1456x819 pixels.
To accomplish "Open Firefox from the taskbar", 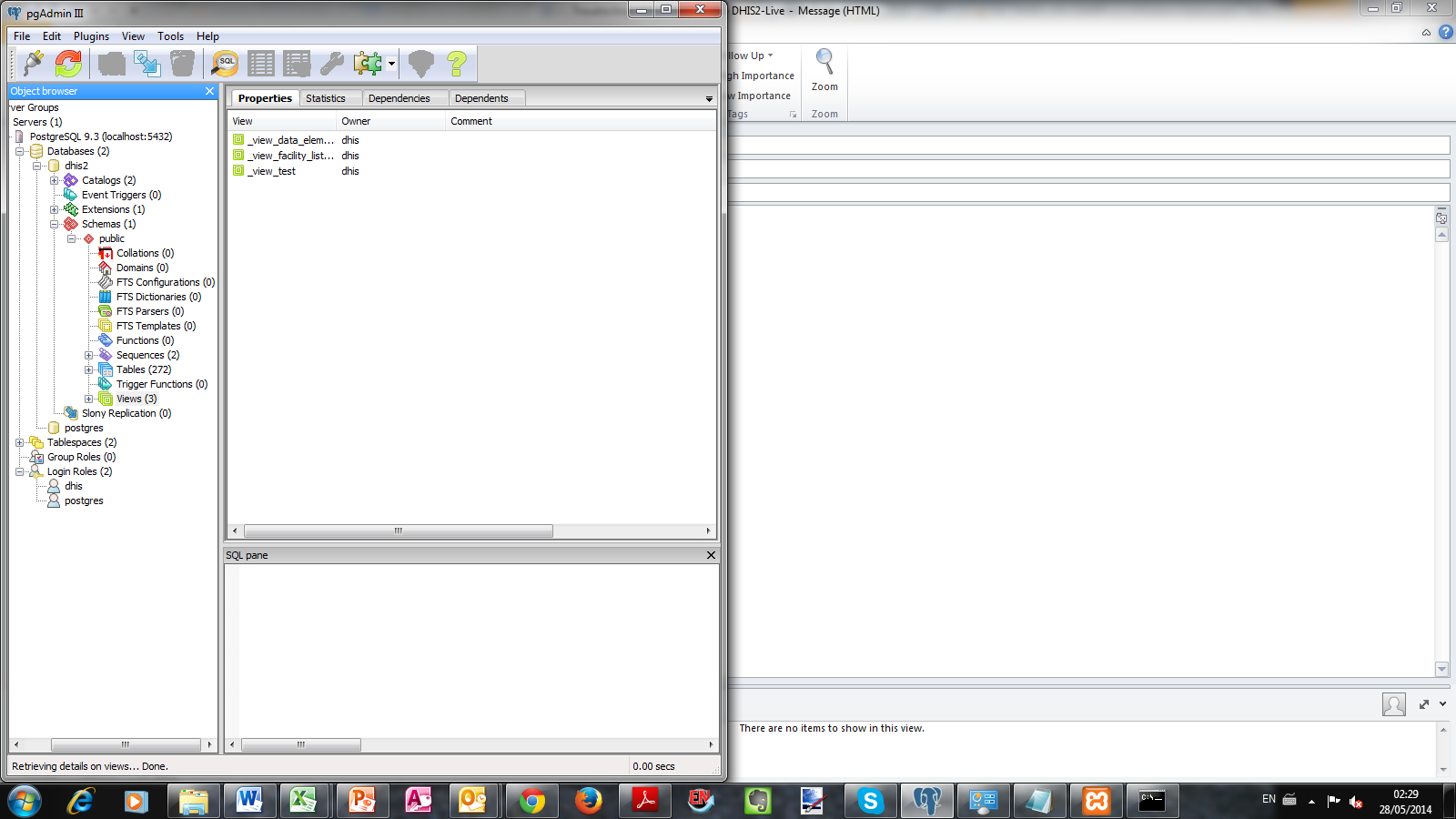I will pyautogui.click(x=589, y=801).
